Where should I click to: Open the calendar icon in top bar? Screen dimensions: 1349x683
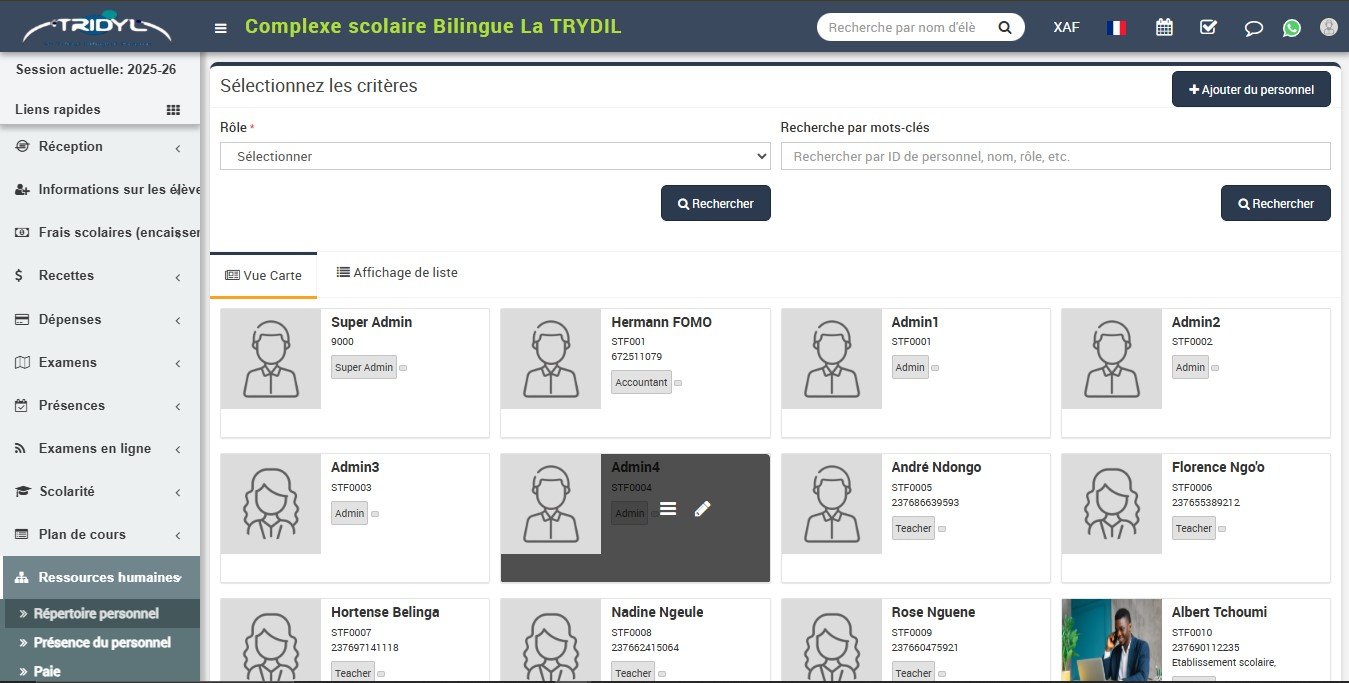point(1164,27)
